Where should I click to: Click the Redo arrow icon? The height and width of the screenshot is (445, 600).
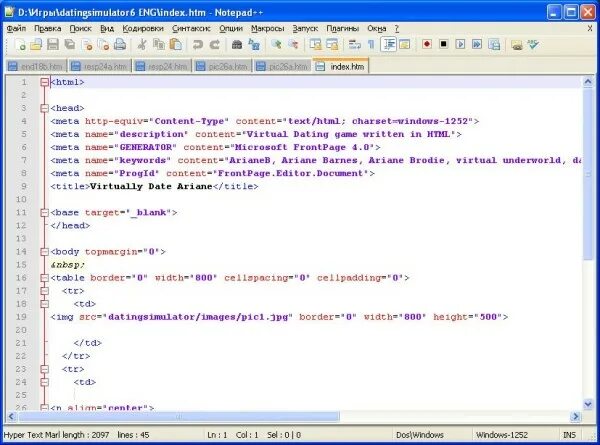(x=215, y=45)
